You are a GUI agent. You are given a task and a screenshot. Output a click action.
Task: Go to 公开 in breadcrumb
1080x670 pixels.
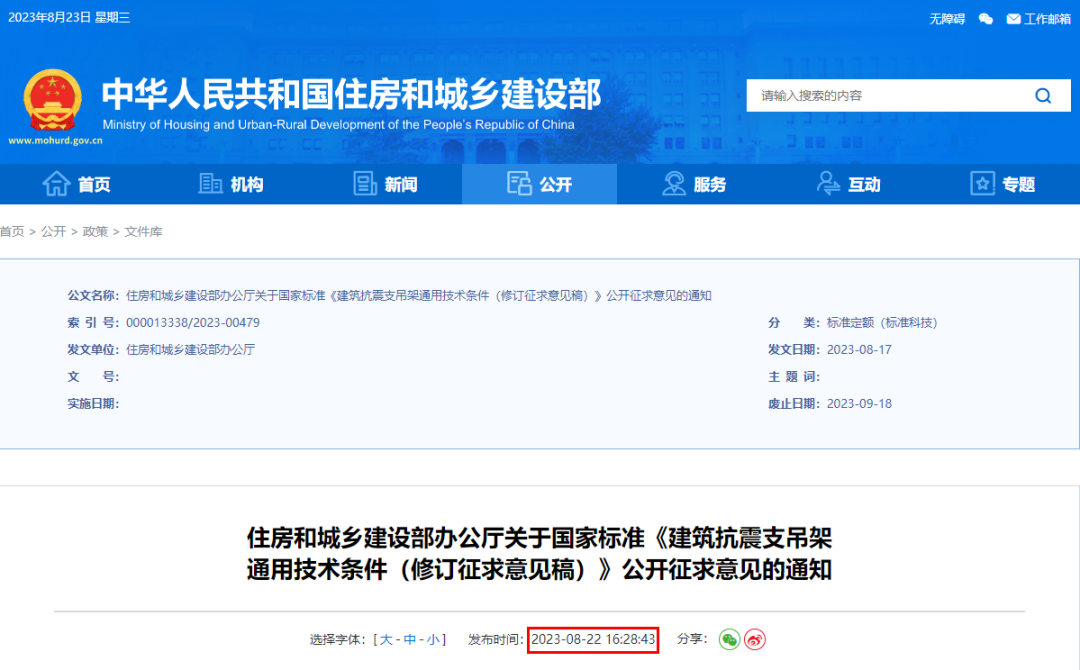pyautogui.click(x=53, y=231)
